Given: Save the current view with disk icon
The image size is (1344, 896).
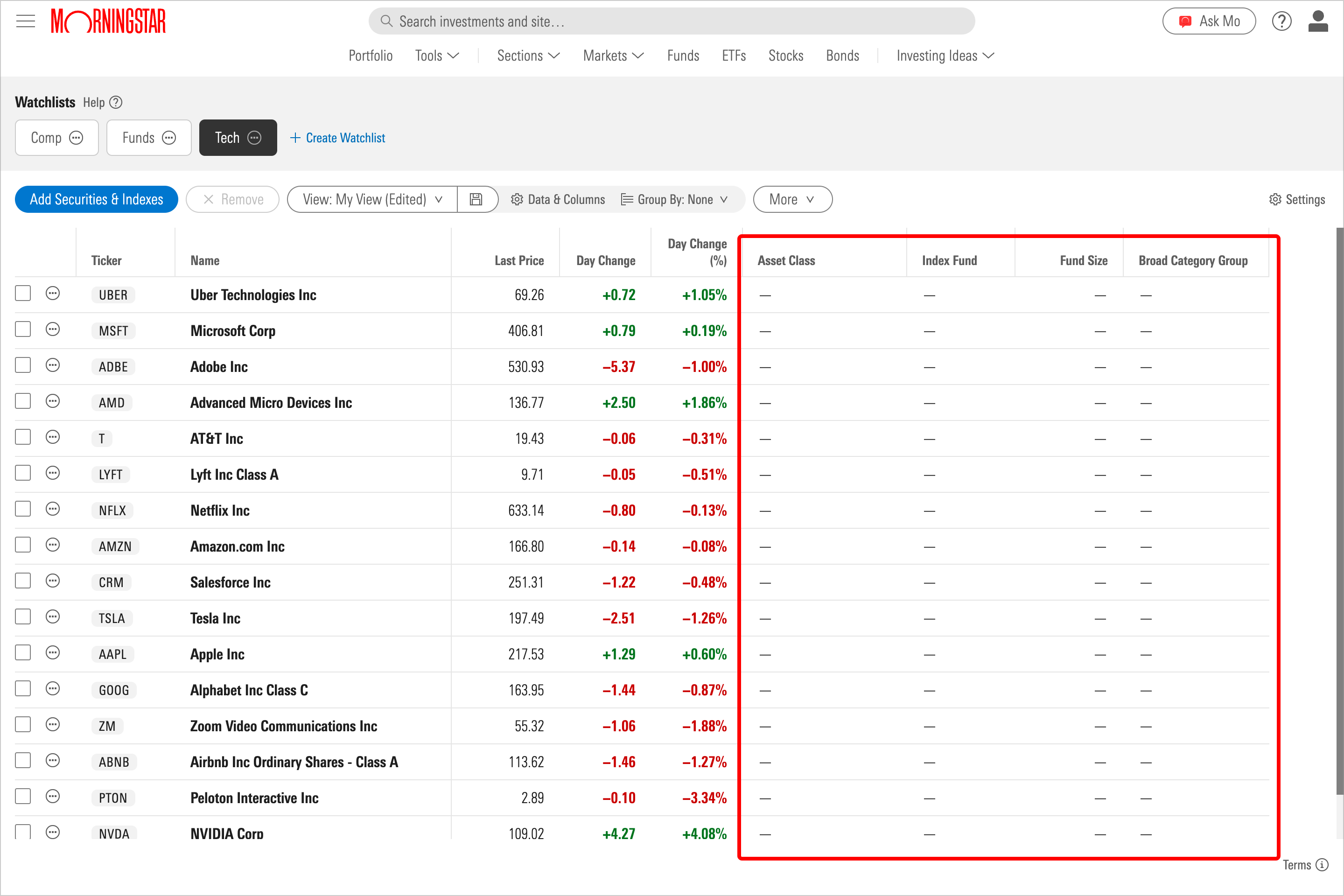Looking at the screenshot, I should coord(476,199).
